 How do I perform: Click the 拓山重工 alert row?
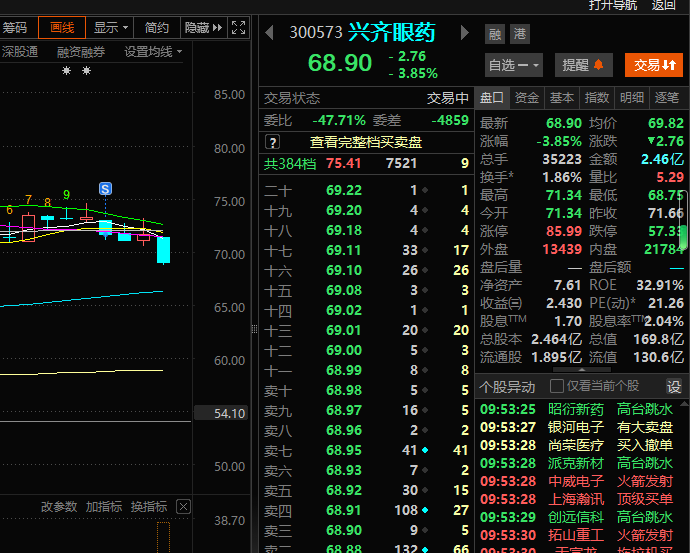576,535
